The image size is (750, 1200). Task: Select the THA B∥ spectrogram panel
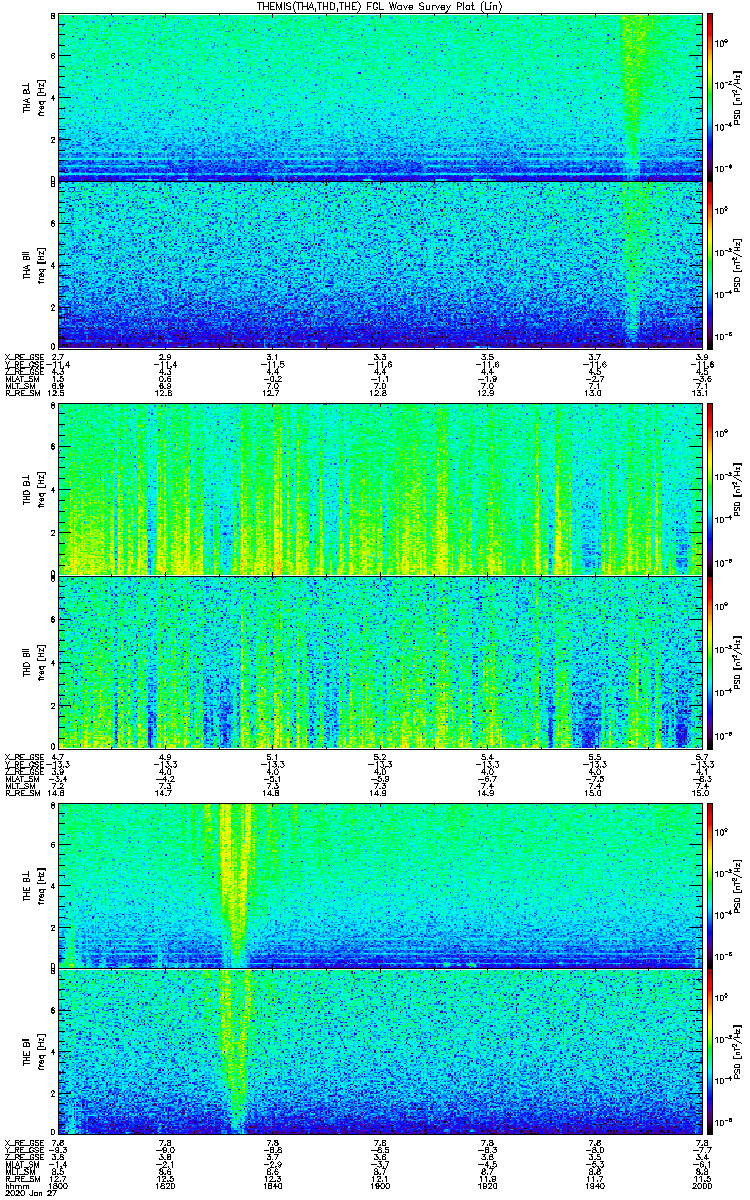coord(379,264)
